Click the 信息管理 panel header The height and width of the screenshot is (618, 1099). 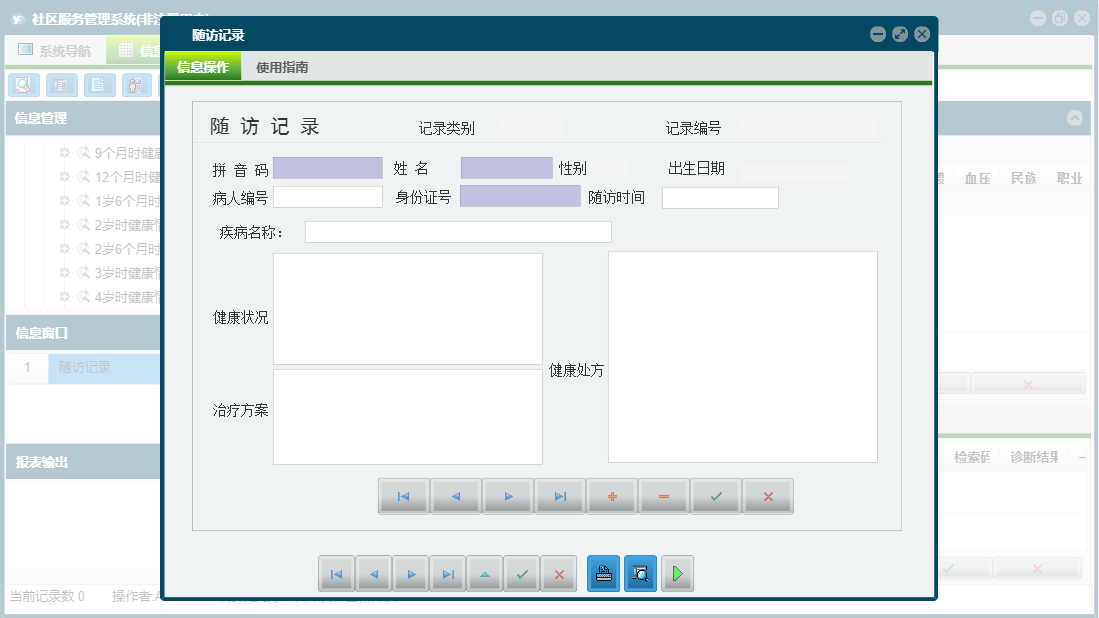83,118
